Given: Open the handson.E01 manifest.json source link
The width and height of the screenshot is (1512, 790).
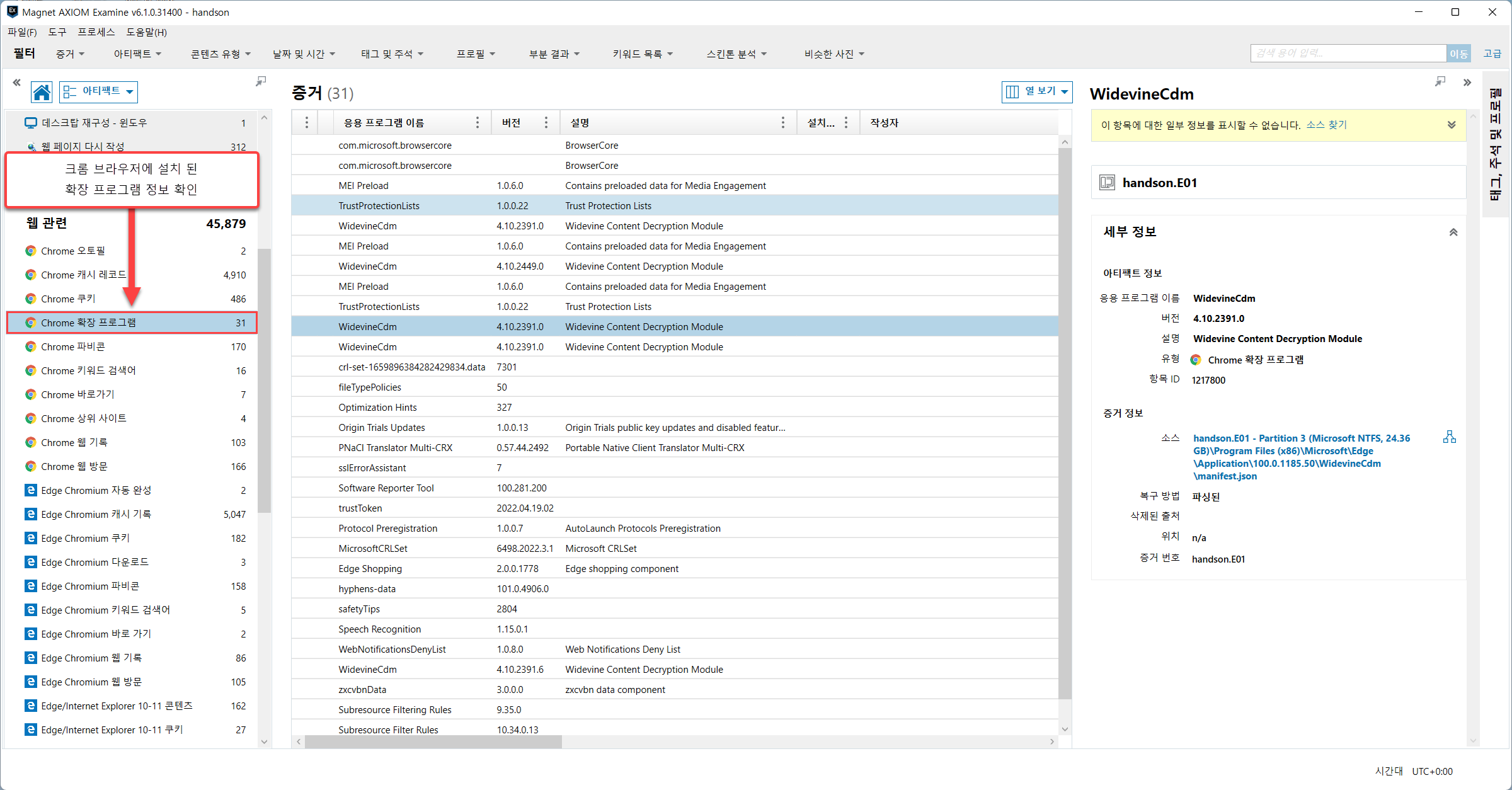Looking at the screenshot, I should 1301,457.
